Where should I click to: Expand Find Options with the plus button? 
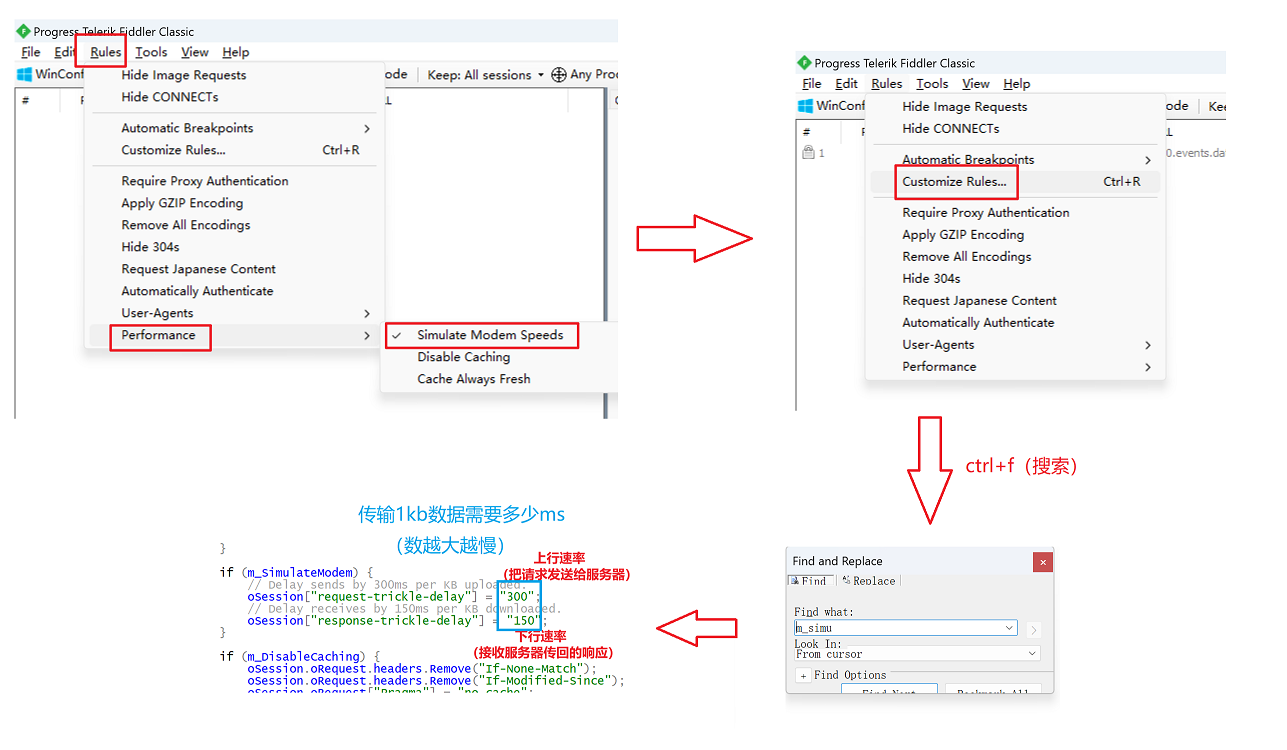802,676
